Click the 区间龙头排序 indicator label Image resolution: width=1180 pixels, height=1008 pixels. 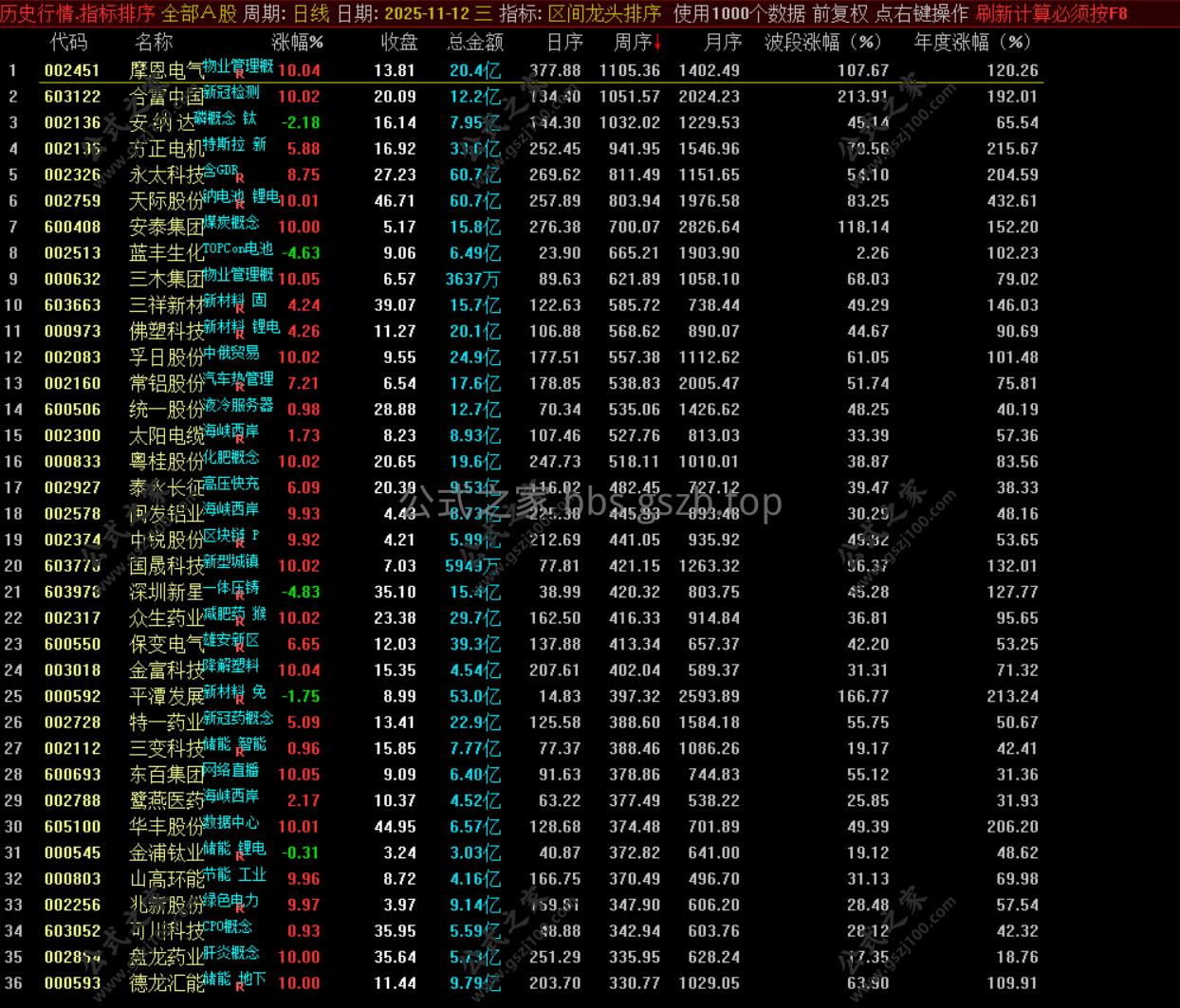pos(605,13)
